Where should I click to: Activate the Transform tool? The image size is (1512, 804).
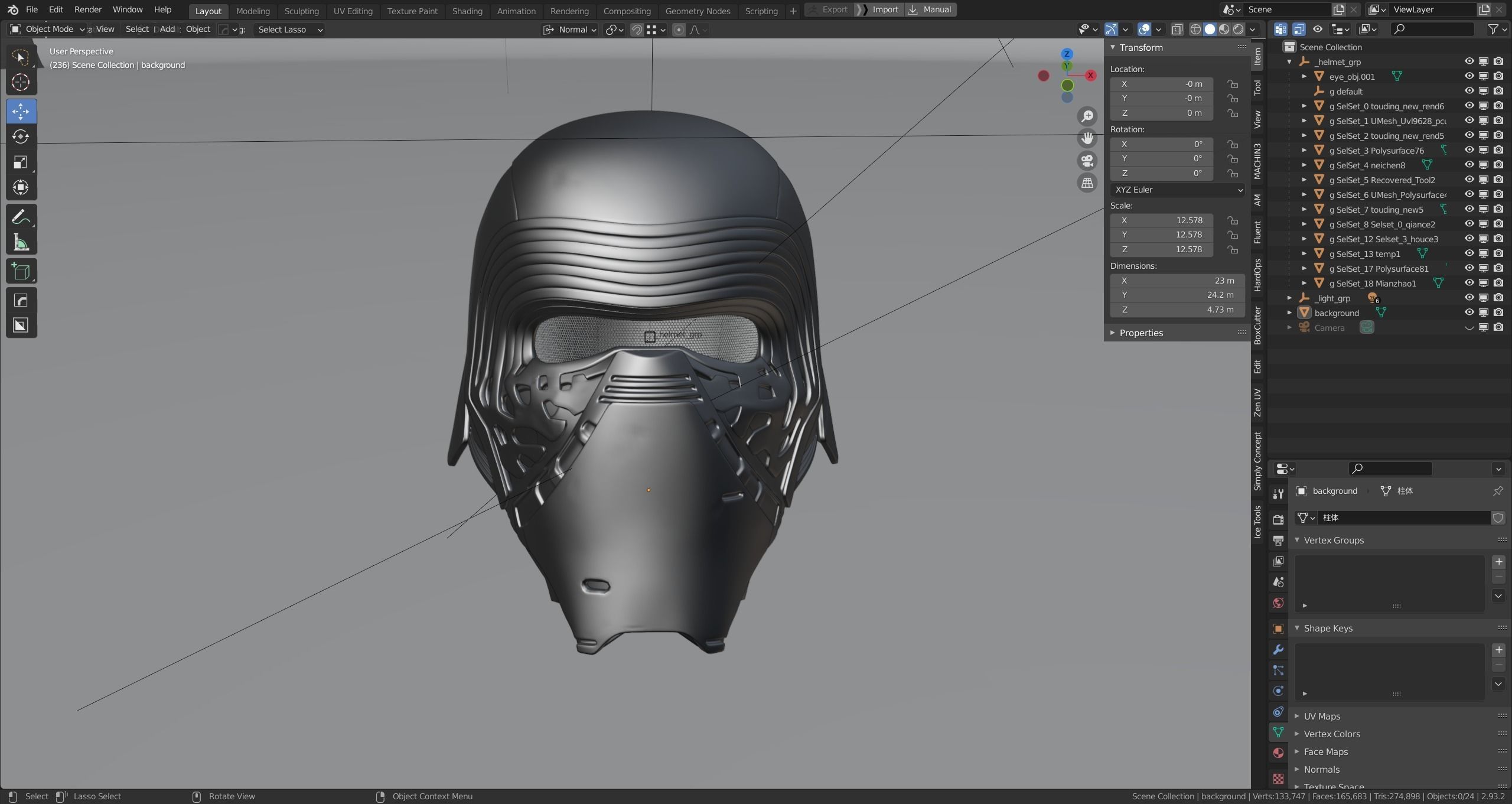click(21, 187)
